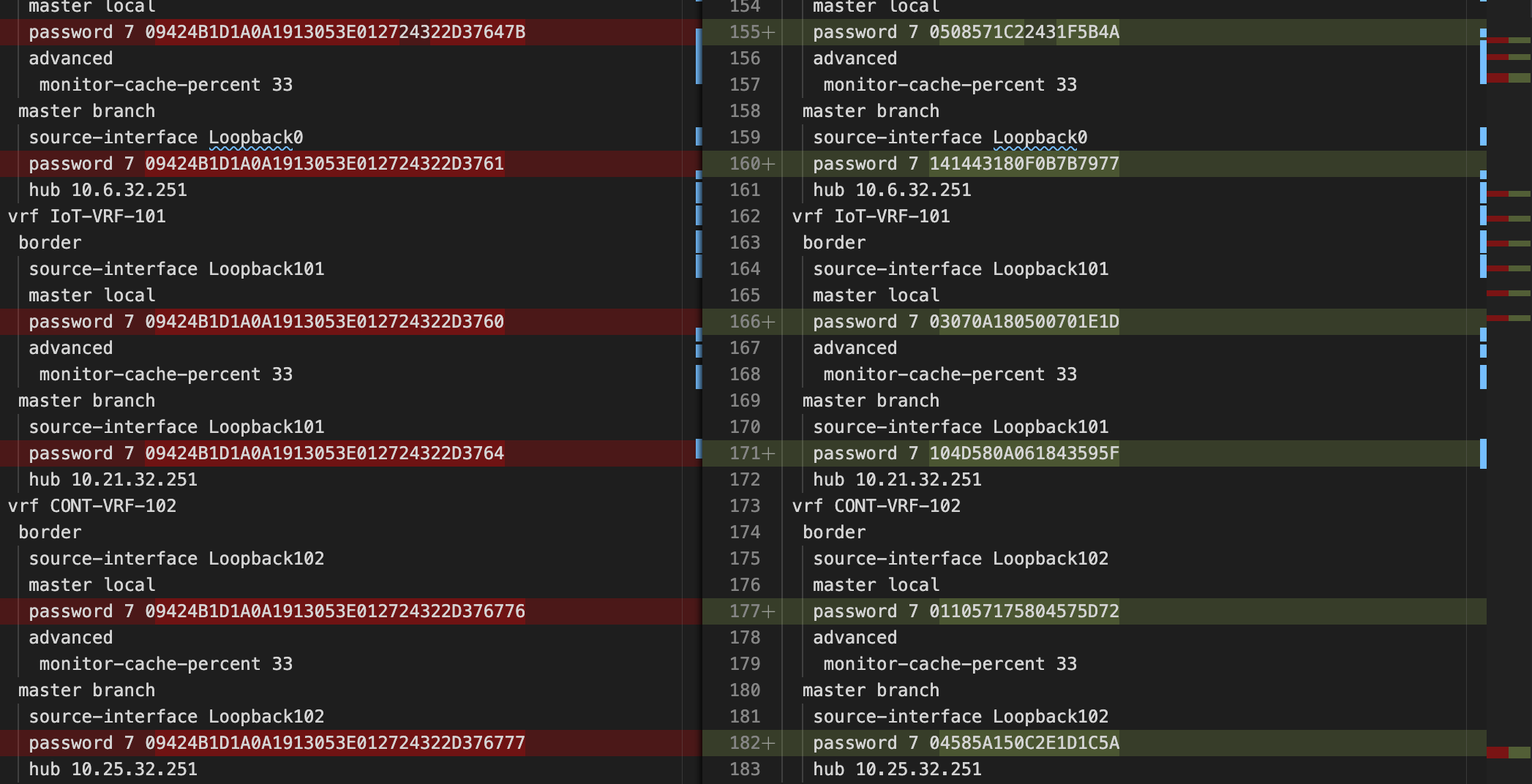
Task: Click 'master branch' on line 158
Action: [871, 111]
